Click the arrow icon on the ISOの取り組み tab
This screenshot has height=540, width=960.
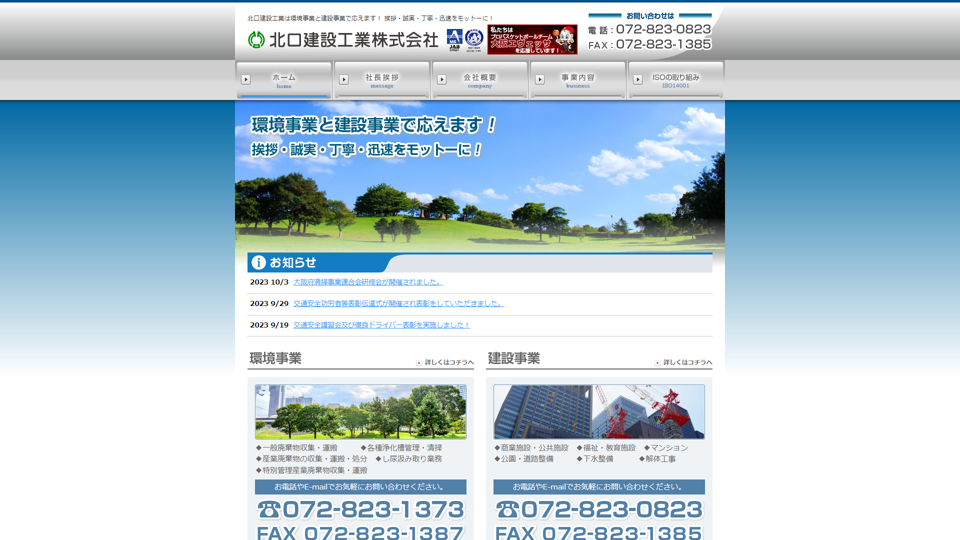638,80
